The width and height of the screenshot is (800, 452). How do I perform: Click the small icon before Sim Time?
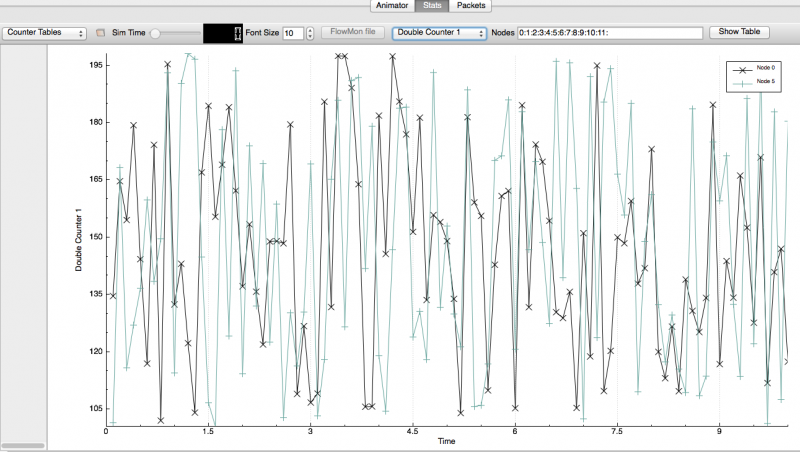pyautogui.click(x=101, y=33)
